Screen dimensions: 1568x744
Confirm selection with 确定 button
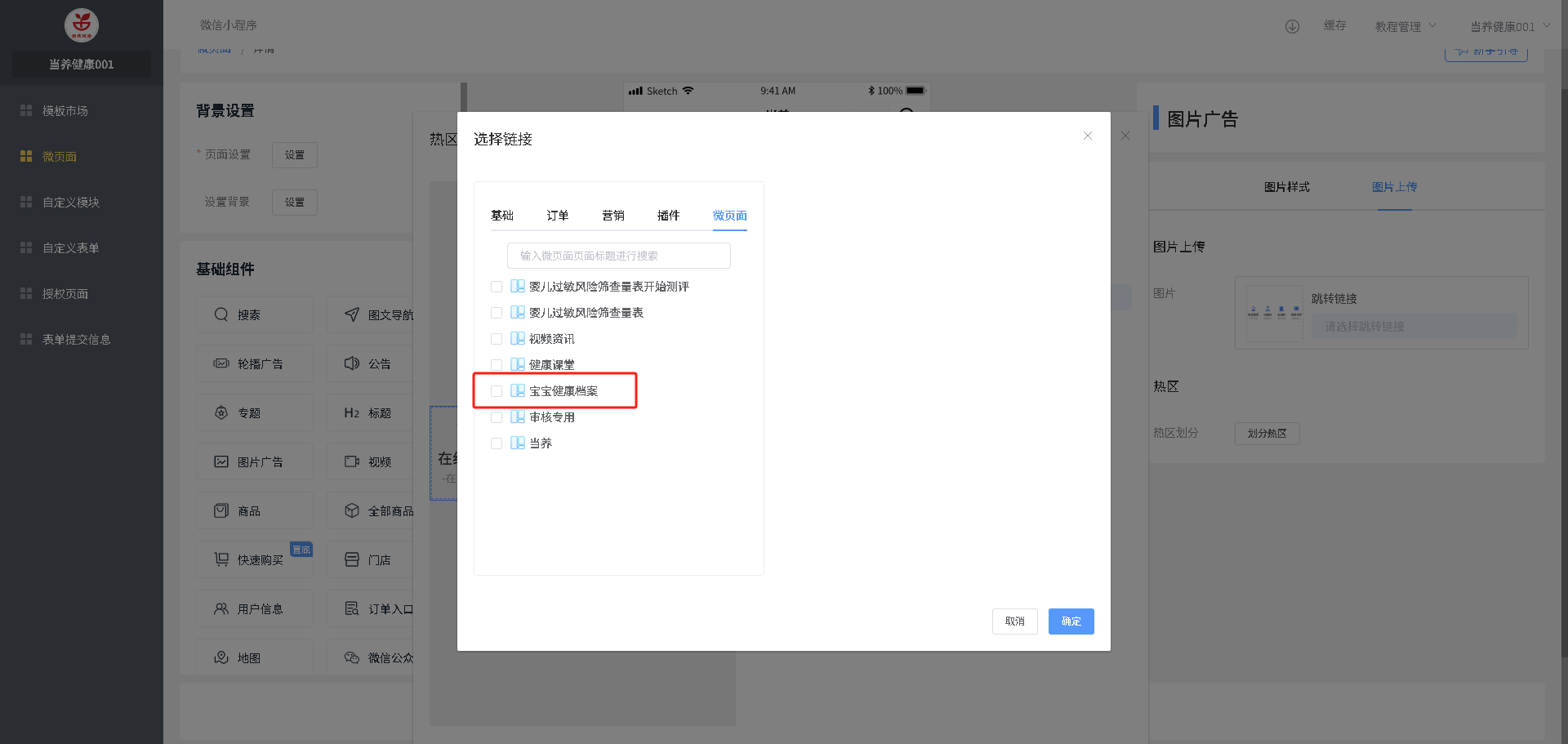1071,621
